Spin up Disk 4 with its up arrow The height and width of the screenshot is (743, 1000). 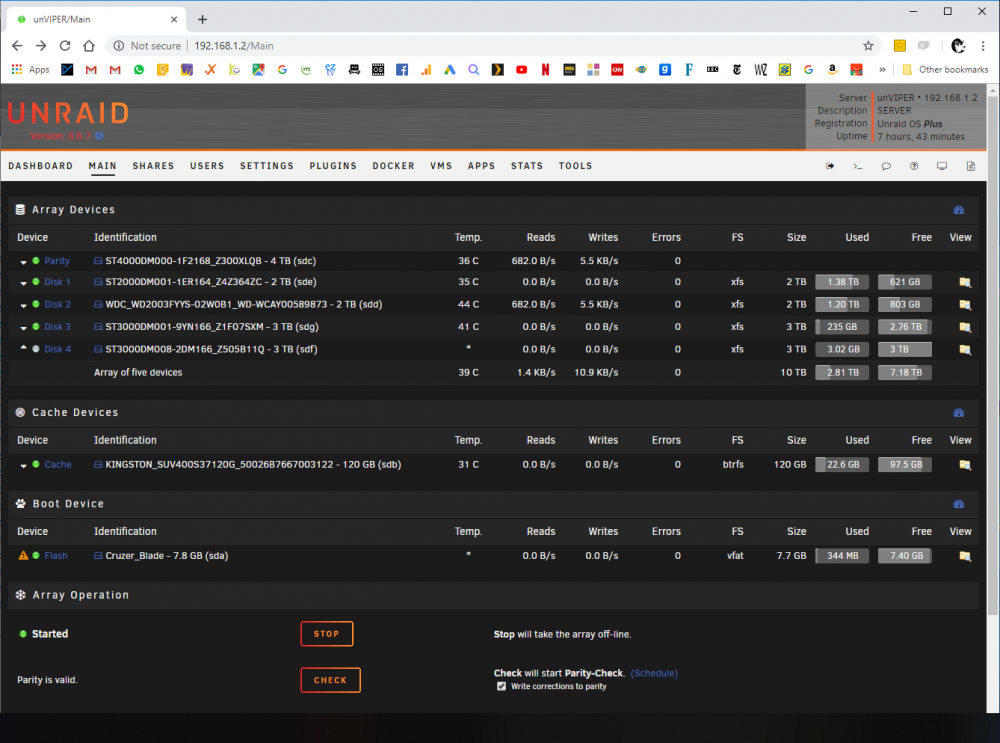pyautogui.click(x=24, y=348)
